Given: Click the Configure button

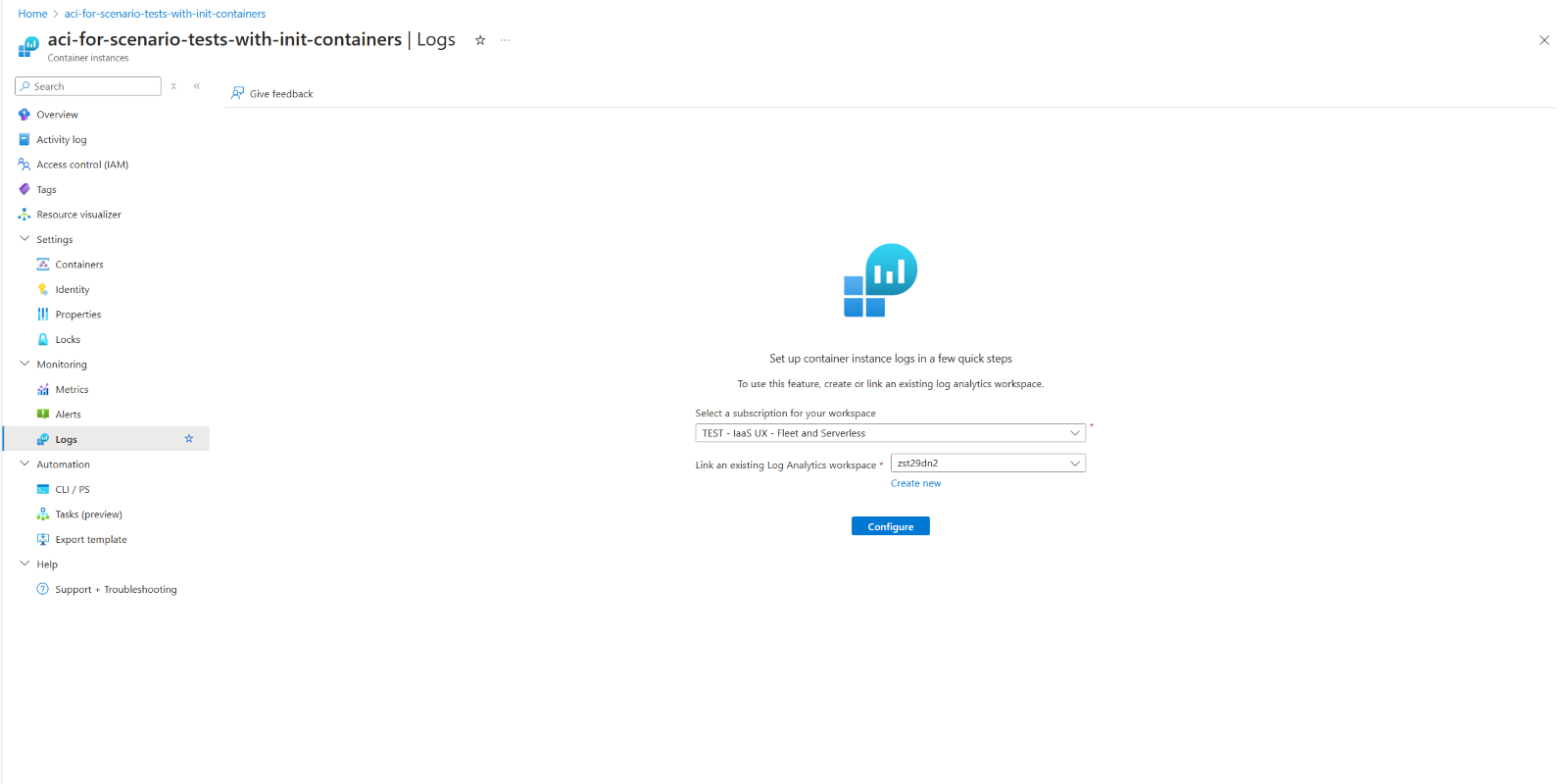Looking at the screenshot, I should coord(891,526).
